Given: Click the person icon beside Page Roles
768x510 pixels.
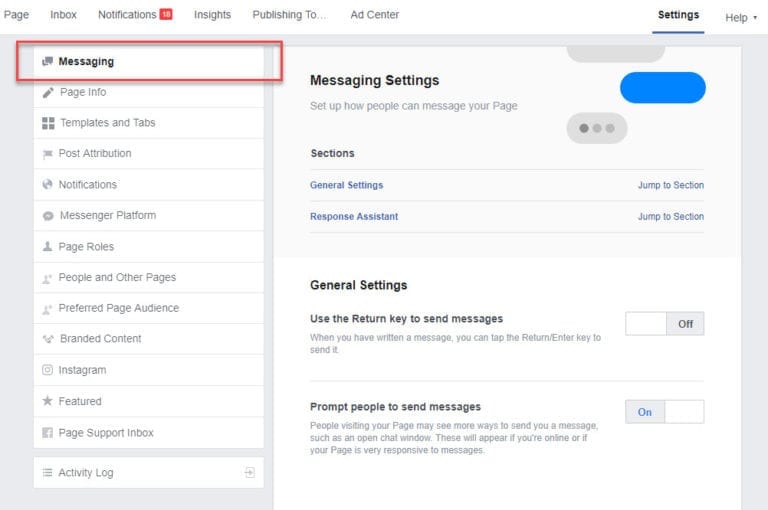Looking at the screenshot, I should click(48, 246).
